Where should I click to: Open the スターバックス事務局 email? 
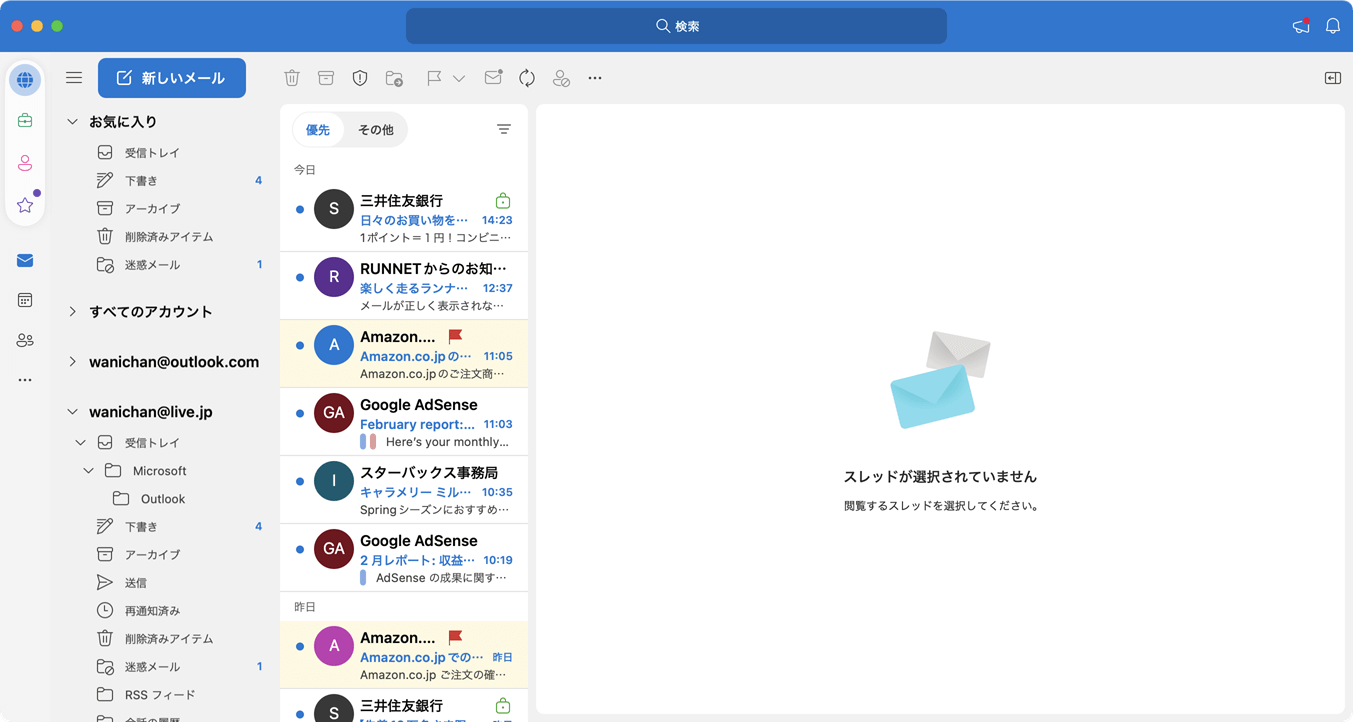pyautogui.click(x=404, y=490)
